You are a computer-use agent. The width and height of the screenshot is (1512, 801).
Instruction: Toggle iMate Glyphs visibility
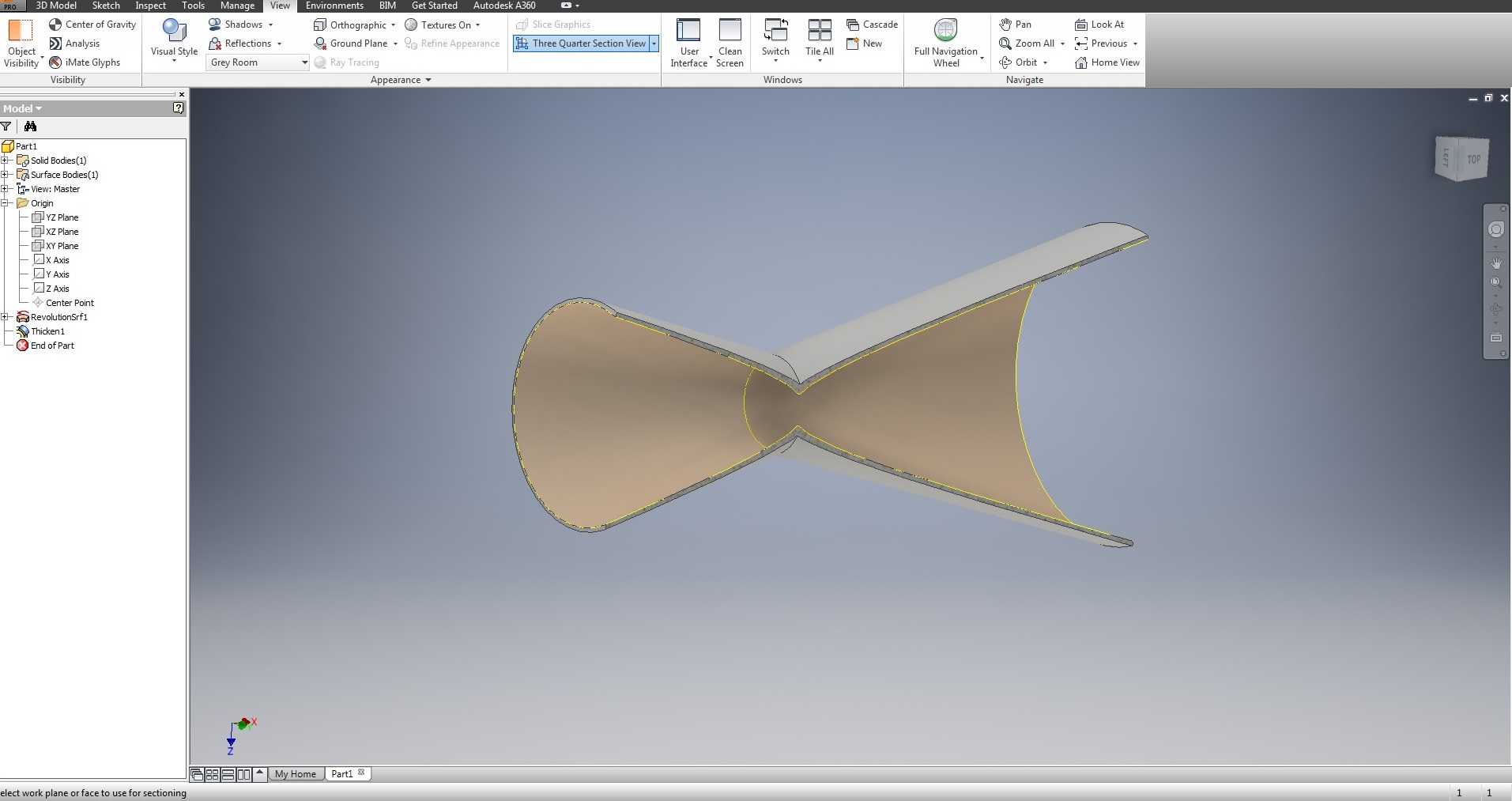coord(85,62)
